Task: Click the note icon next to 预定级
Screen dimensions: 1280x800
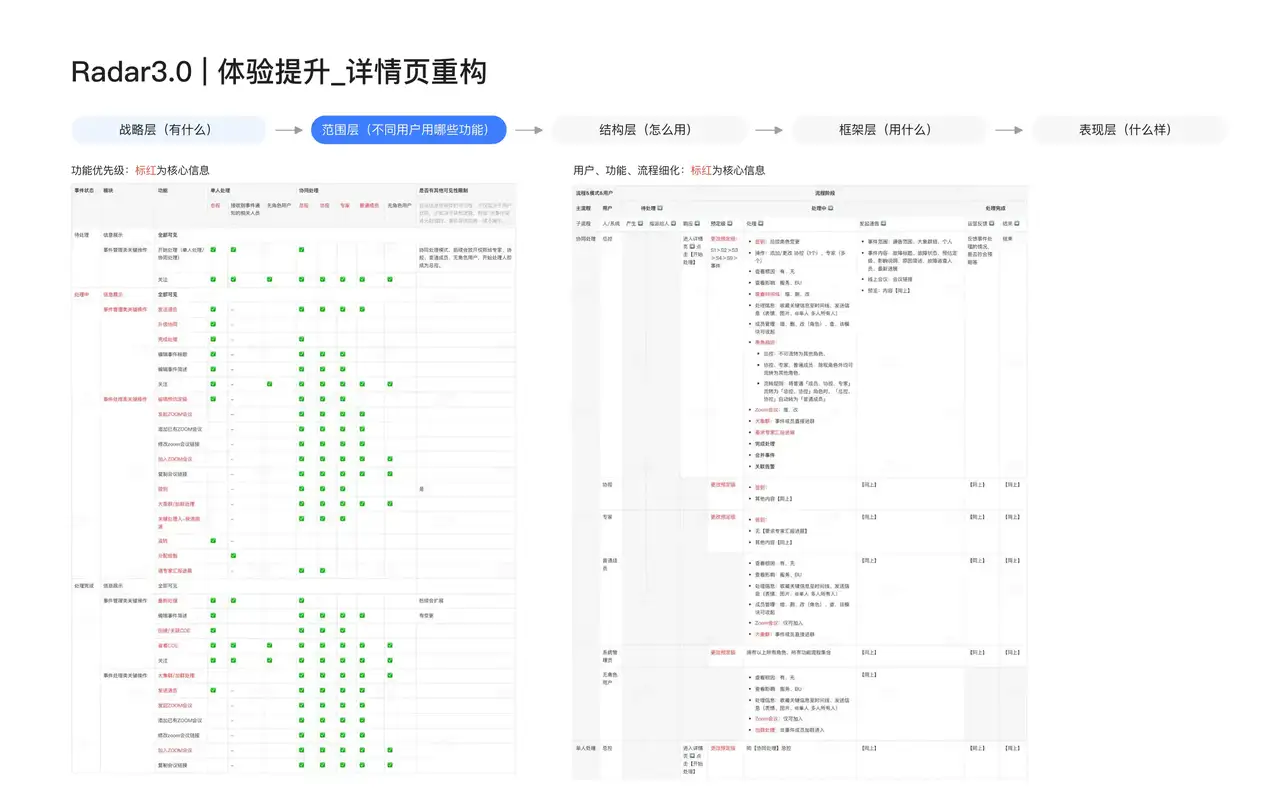Action: click(x=729, y=223)
